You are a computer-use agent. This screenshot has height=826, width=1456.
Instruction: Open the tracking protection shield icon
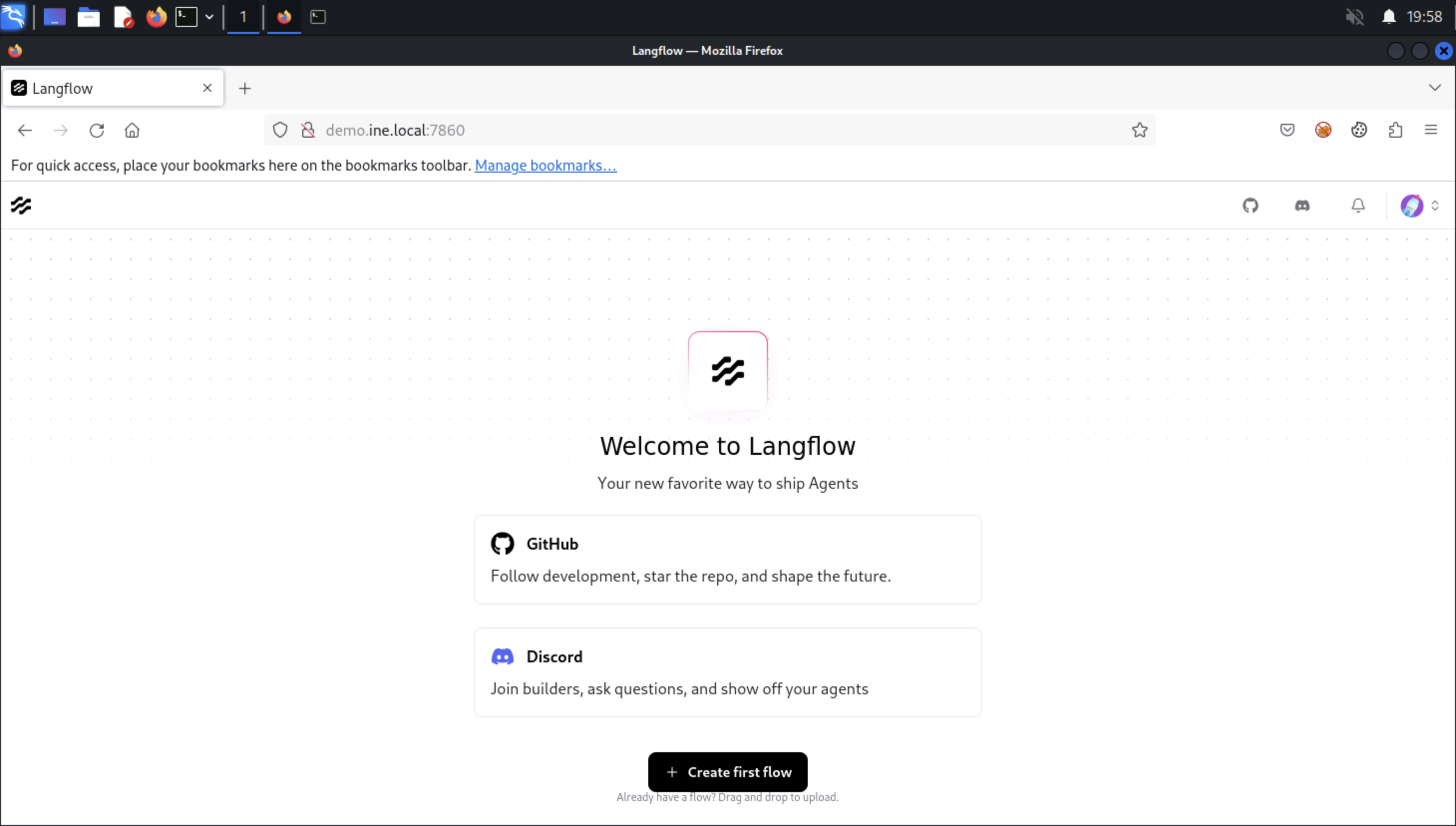[280, 130]
